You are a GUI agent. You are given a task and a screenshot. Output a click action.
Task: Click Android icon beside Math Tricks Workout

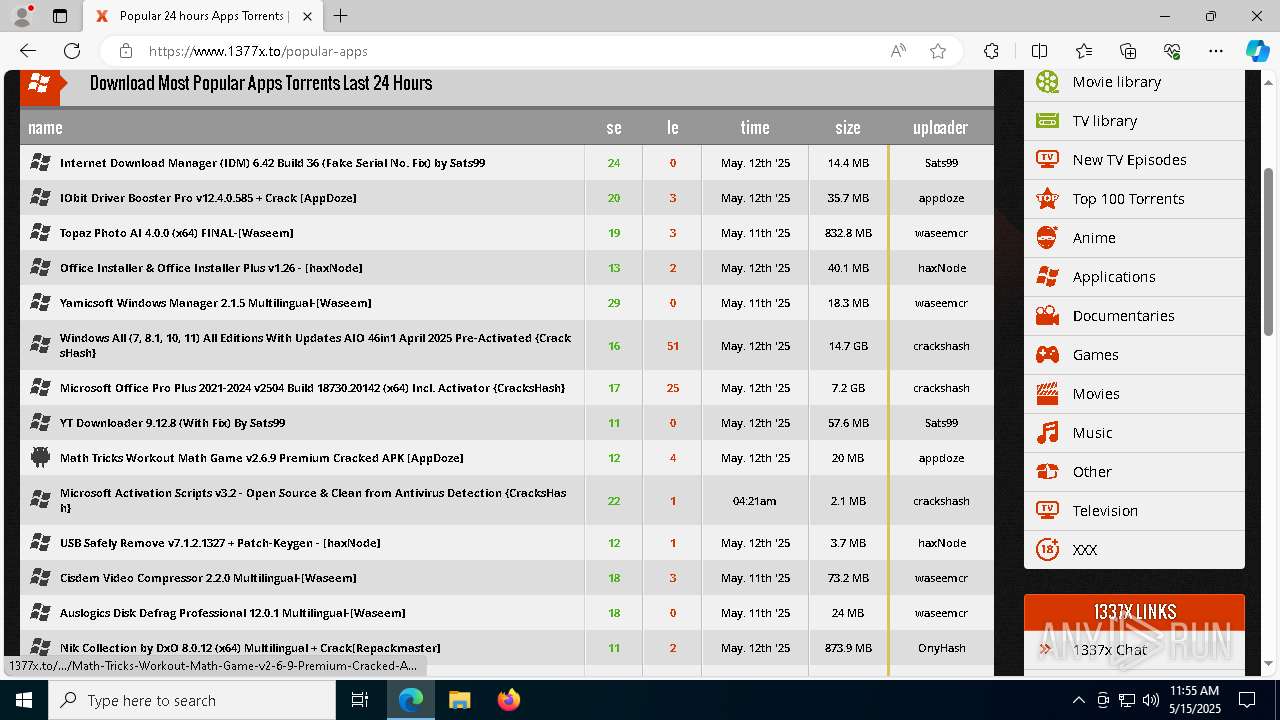point(40,458)
